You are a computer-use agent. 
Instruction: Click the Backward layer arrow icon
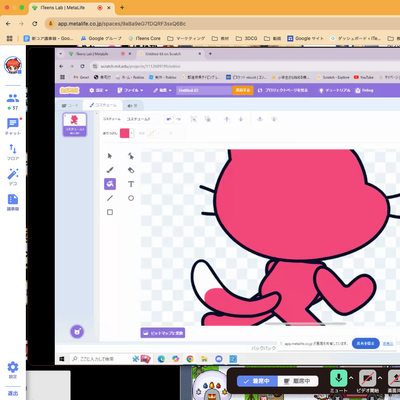tap(241, 119)
